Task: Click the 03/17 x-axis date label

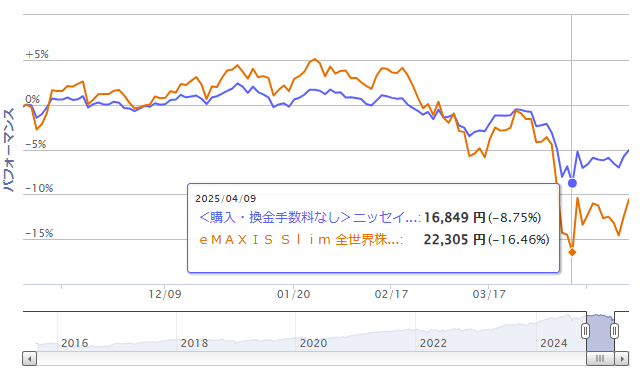Action: tap(489, 294)
